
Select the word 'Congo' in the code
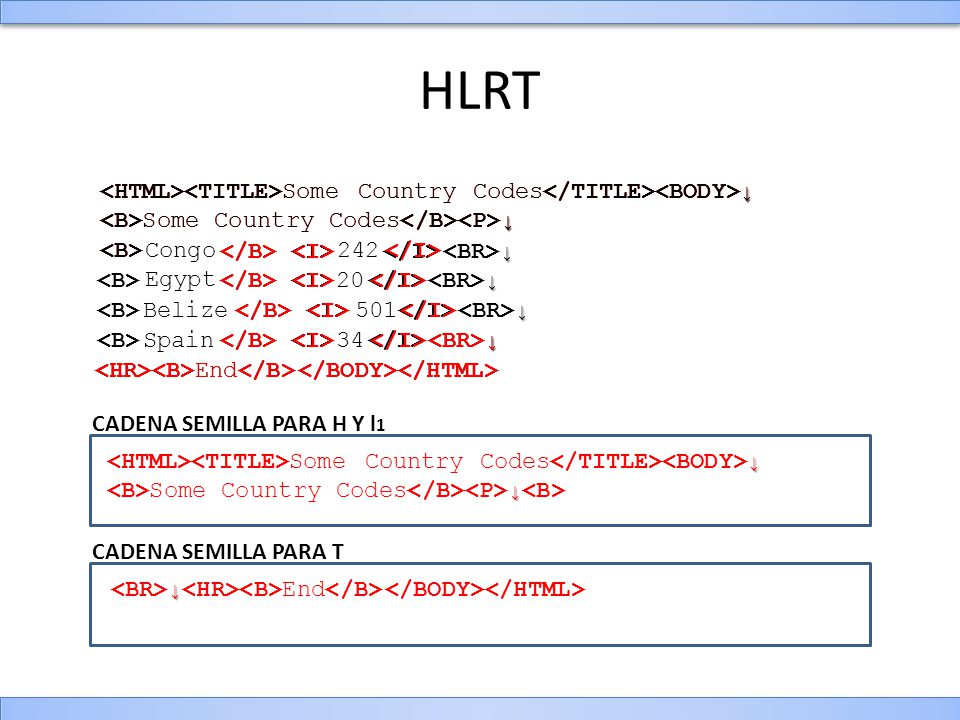(x=181, y=250)
